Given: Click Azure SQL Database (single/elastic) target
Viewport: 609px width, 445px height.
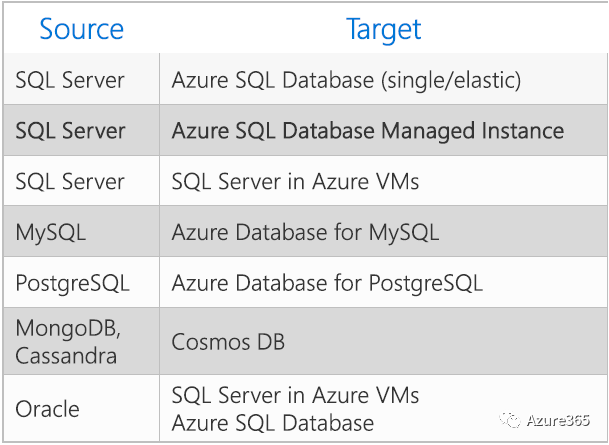Looking at the screenshot, I should [x=346, y=80].
